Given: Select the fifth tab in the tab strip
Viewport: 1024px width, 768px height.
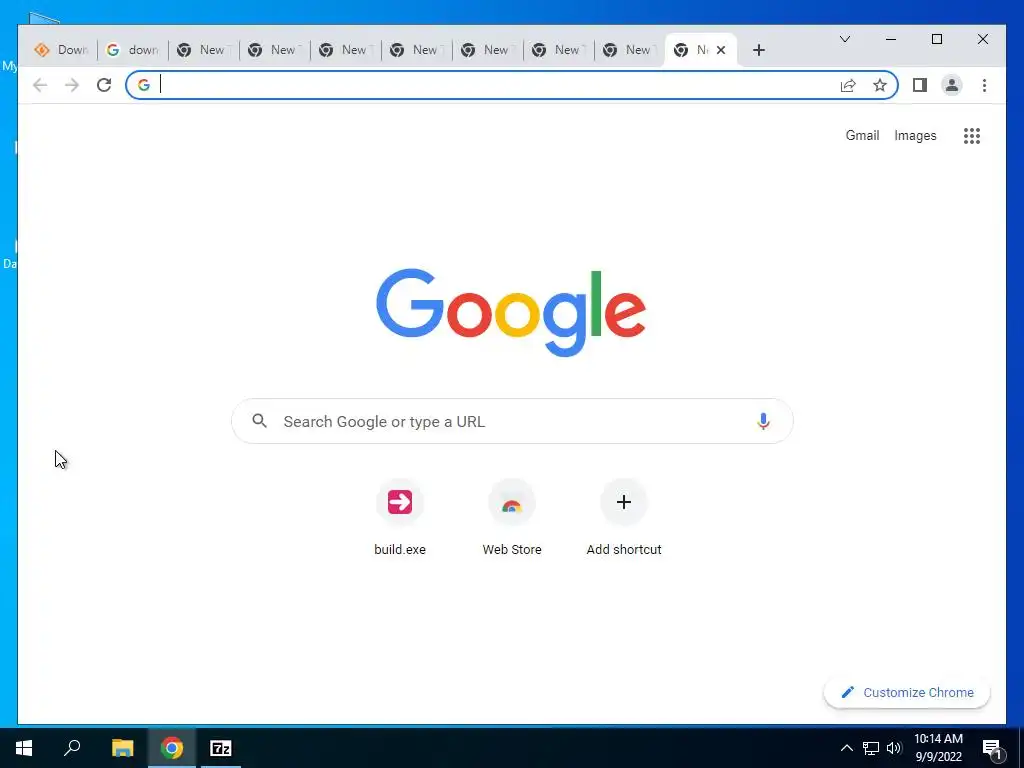Looking at the screenshot, I should point(346,50).
